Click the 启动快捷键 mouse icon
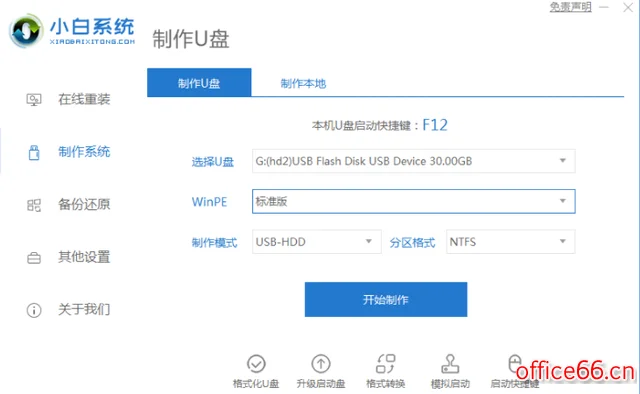The height and width of the screenshot is (394, 640). [515, 363]
